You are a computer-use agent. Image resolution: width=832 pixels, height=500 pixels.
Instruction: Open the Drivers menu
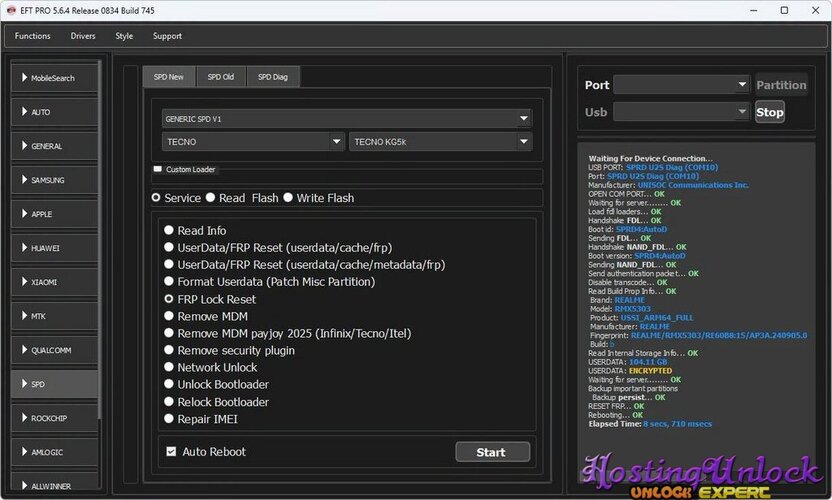point(83,36)
